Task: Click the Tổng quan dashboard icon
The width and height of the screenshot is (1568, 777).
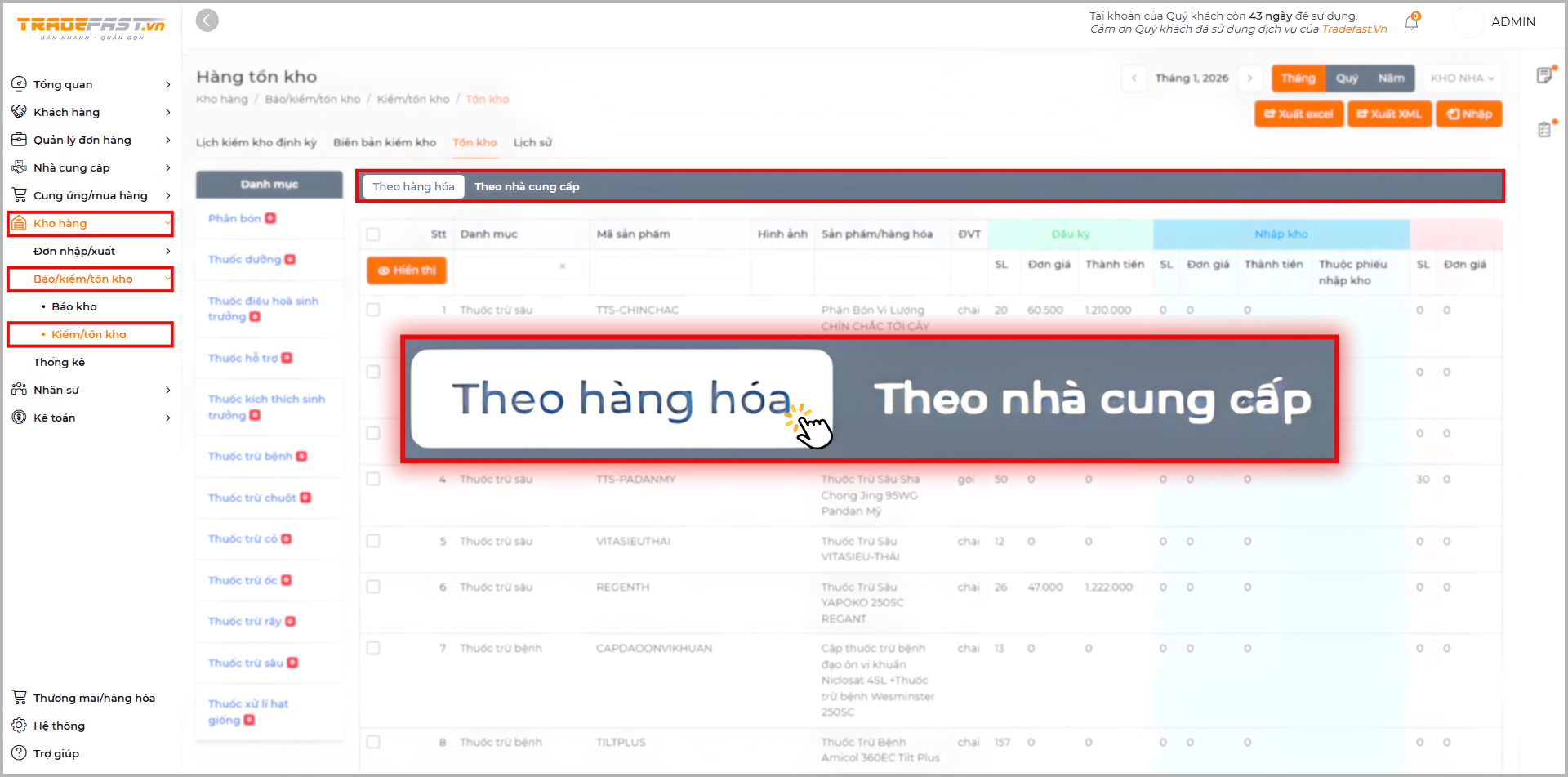Action: [19, 84]
